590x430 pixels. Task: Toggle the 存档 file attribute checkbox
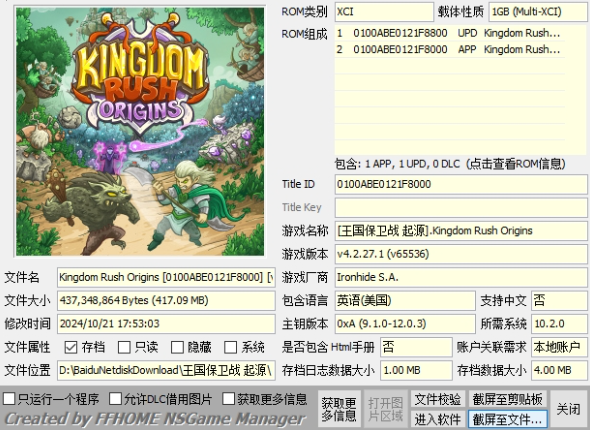pyautogui.click(x=71, y=347)
